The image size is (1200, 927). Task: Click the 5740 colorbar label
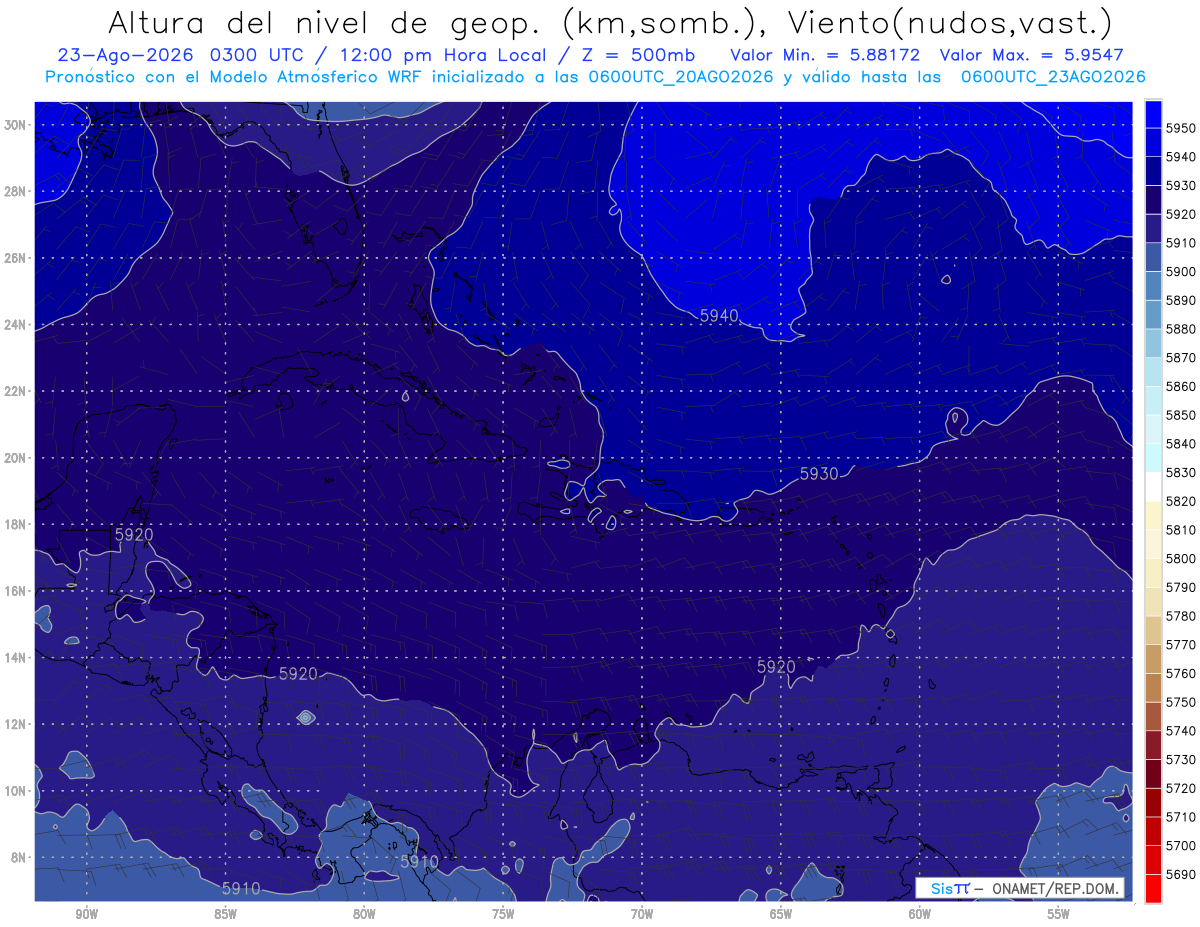click(x=1181, y=731)
